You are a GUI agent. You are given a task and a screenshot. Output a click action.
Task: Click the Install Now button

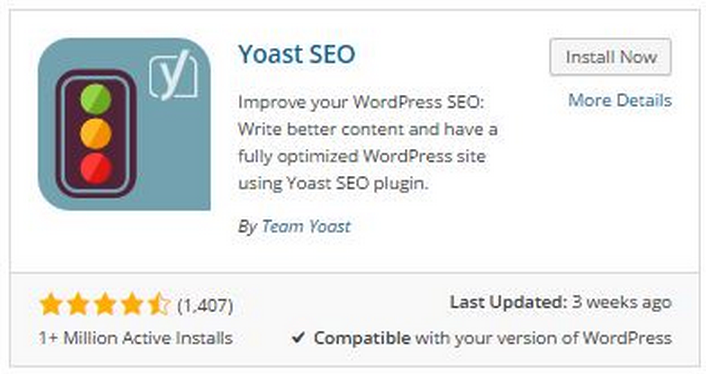[610, 57]
